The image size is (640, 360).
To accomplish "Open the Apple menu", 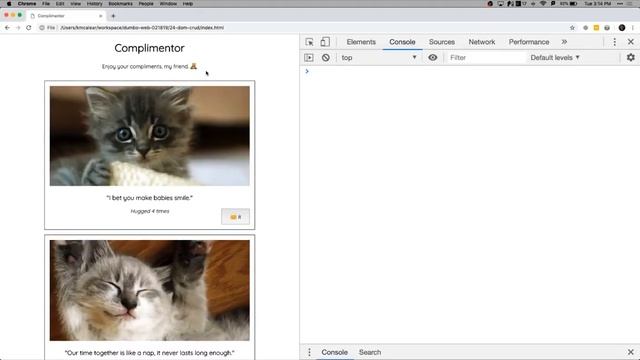I will [x=9, y=4].
